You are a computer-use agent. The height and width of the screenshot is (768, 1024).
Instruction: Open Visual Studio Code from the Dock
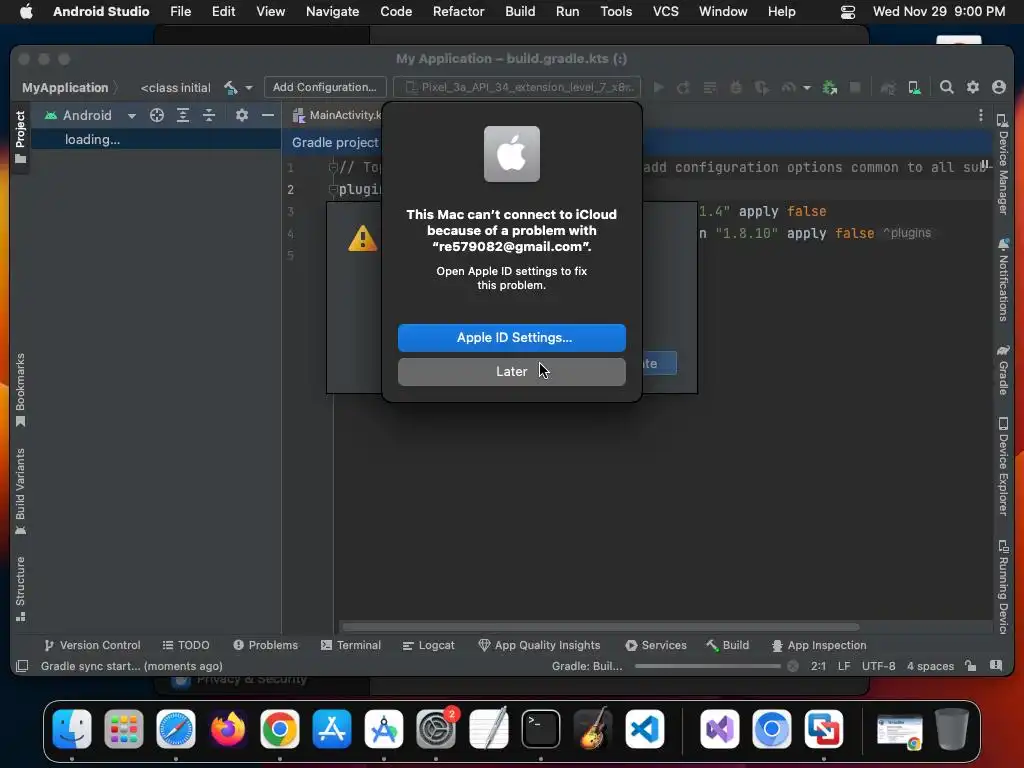click(x=645, y=729)
